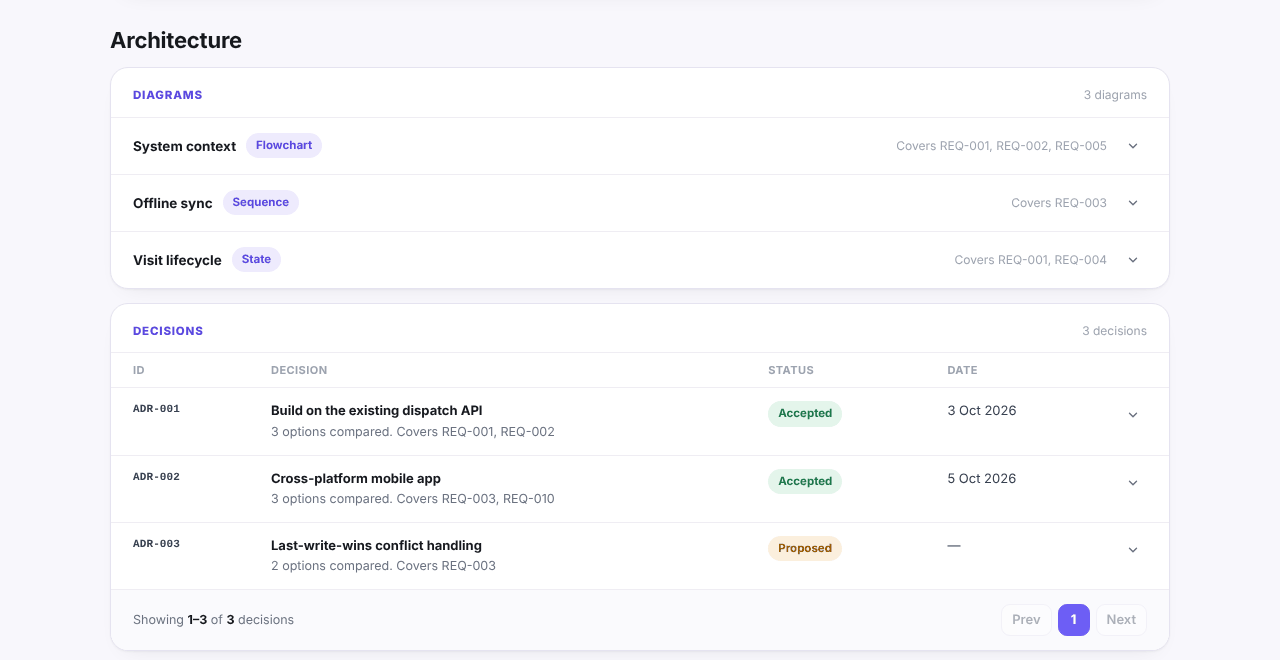Click the Accepted status badge for ADR-001

coord(805,414)
